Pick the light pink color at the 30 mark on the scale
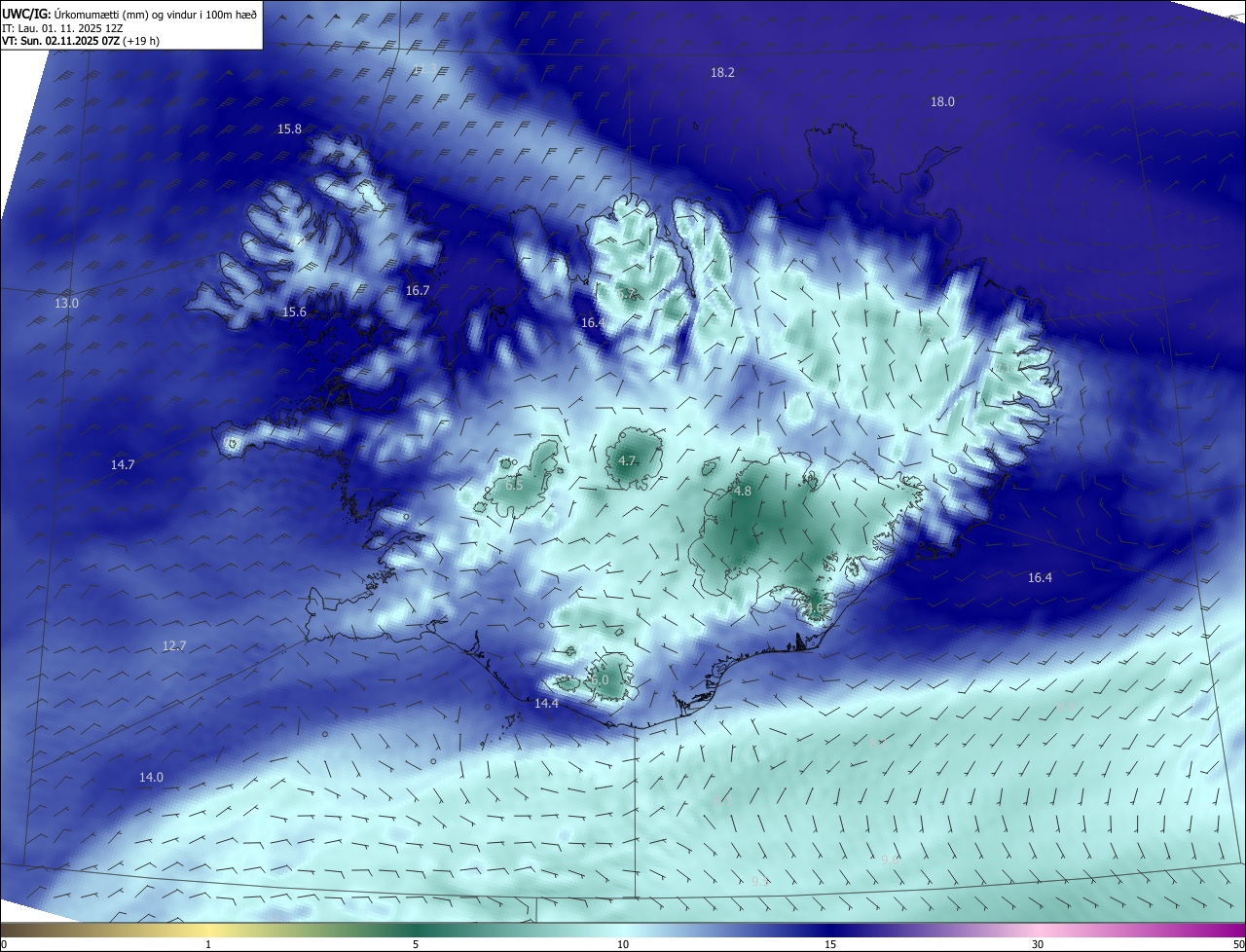The height and width of the screenshot is (952, 1246). [1038, 931]
